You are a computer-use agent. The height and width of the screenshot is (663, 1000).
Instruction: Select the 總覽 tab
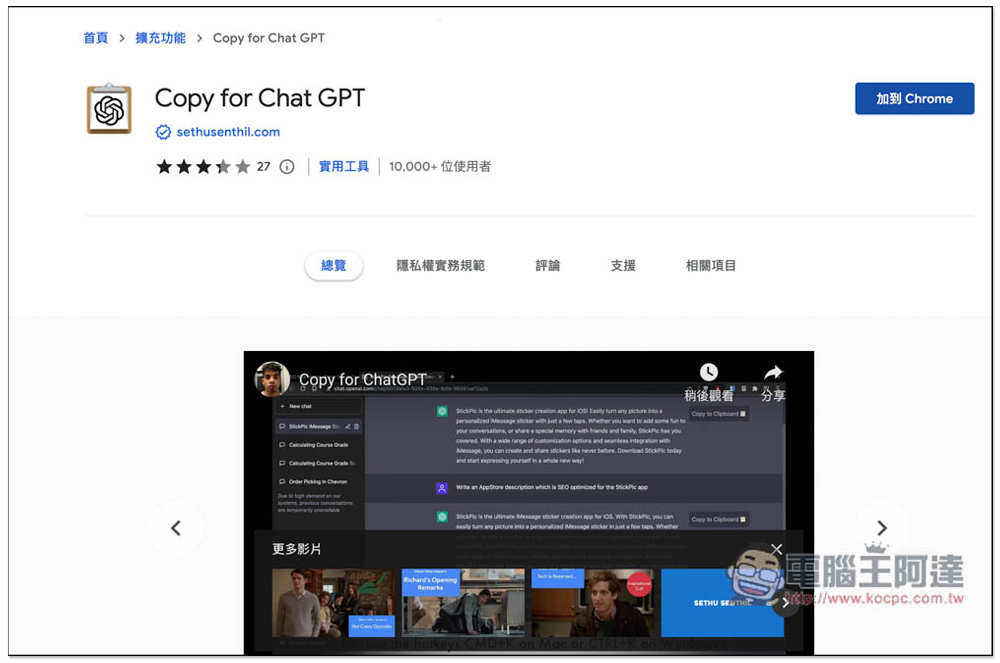click(334, 265)
